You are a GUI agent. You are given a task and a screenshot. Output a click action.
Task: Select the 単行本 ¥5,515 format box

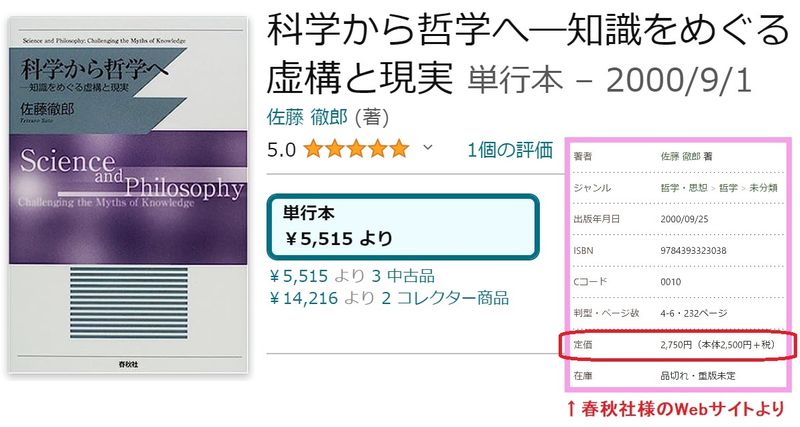[403, 227]
